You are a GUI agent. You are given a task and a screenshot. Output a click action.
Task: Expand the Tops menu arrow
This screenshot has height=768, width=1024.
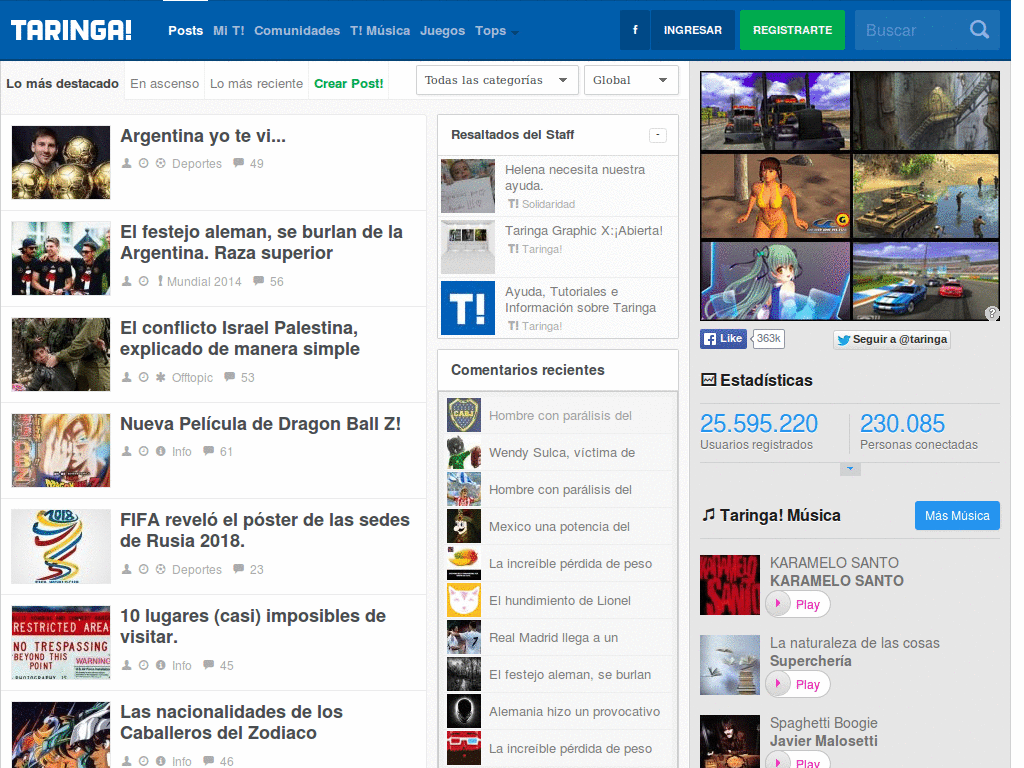(515, 32)
